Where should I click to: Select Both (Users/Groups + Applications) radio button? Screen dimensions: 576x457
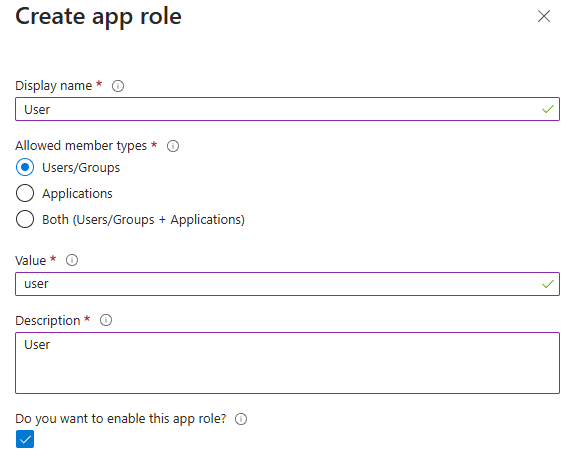click(x=25, y=219)
